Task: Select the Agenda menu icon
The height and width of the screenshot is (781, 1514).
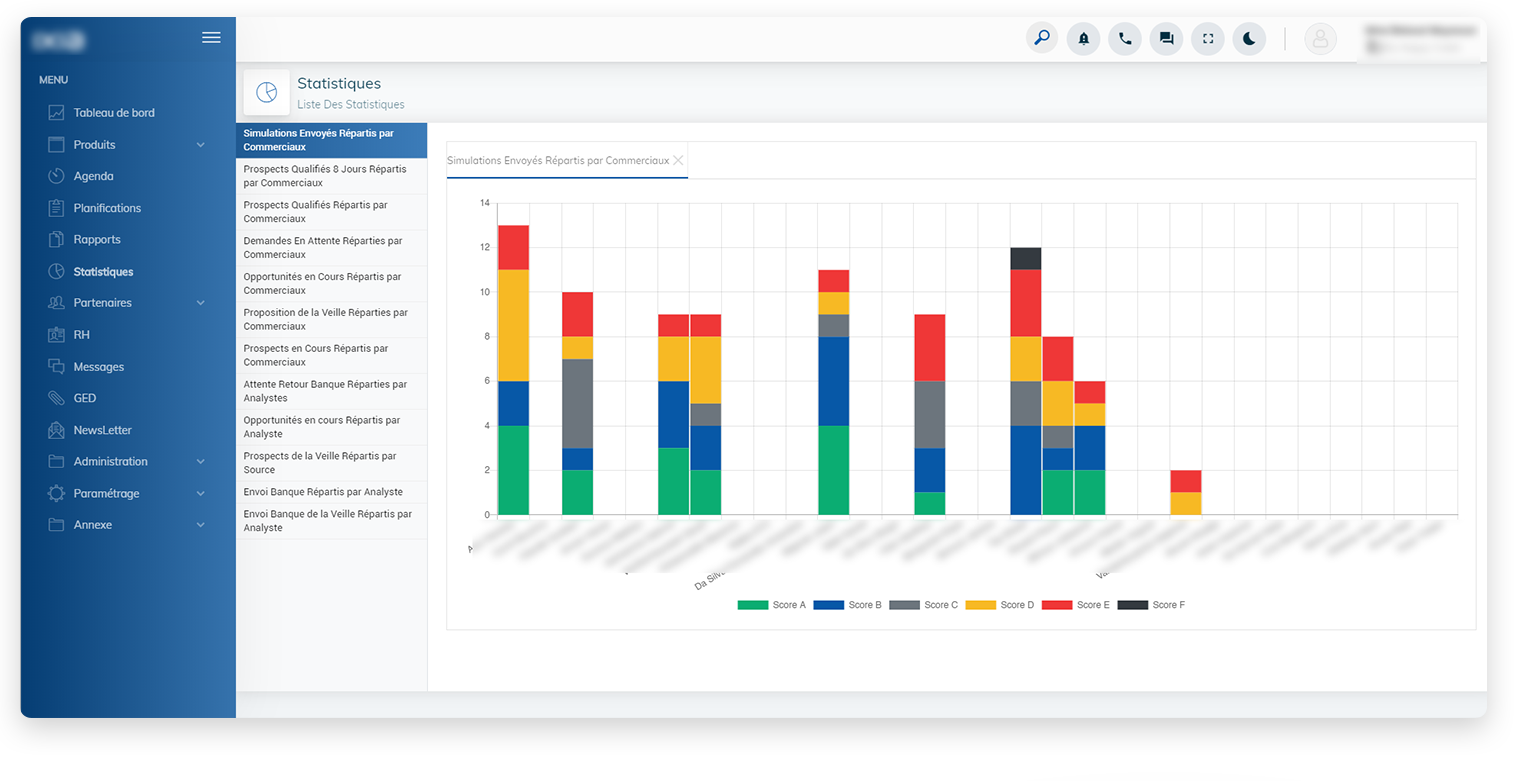Action: click(57, 176)
